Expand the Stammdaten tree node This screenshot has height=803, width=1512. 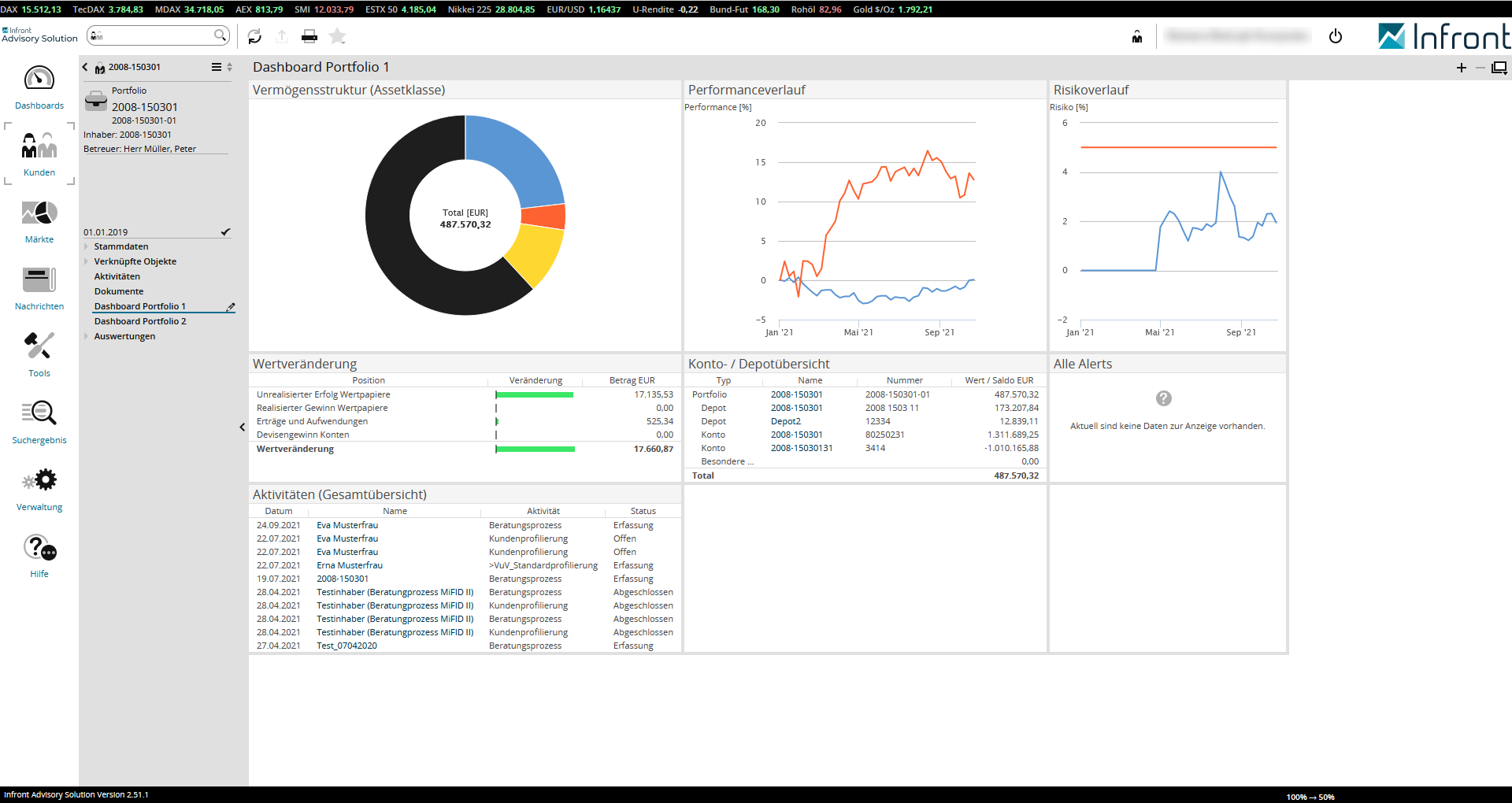click(87, 246)
